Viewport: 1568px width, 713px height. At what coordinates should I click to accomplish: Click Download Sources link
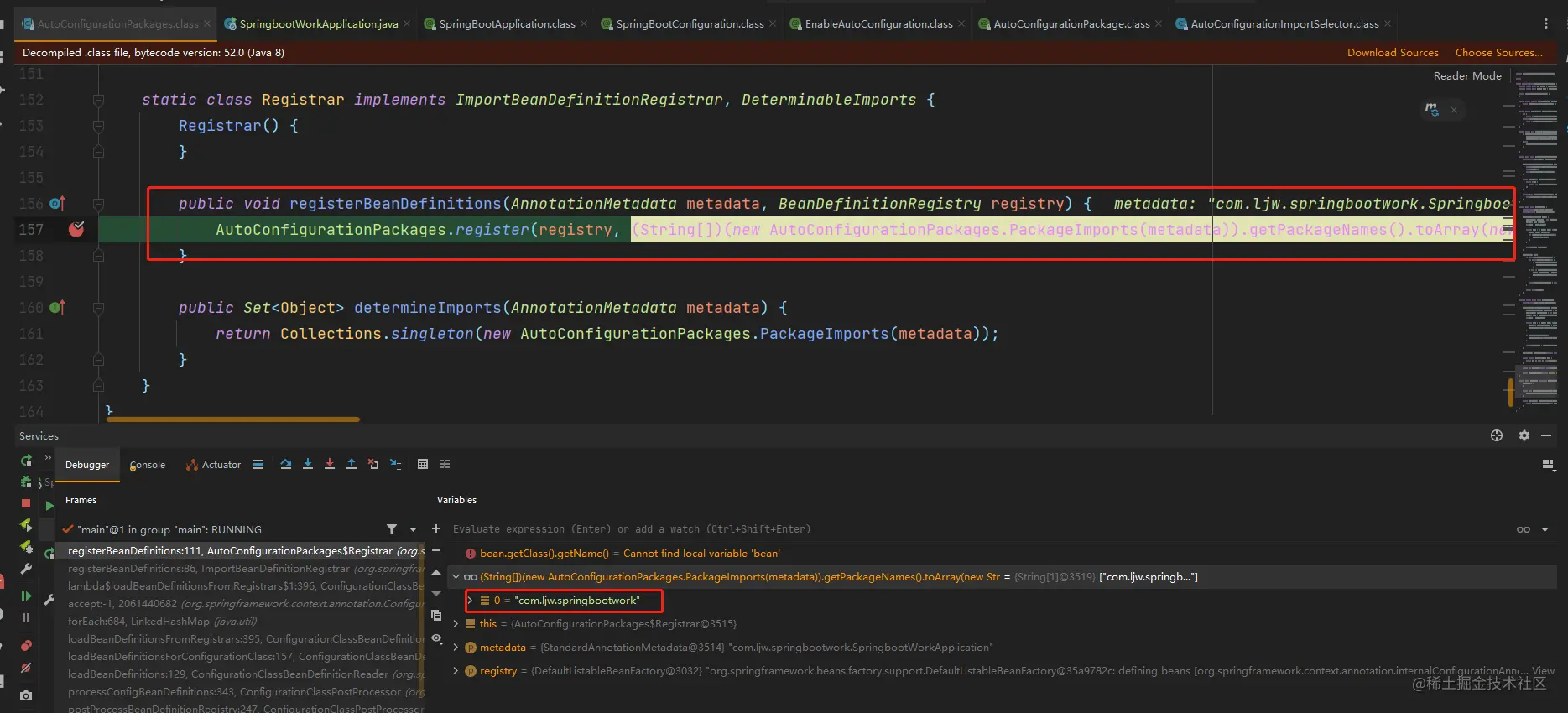1393,53
